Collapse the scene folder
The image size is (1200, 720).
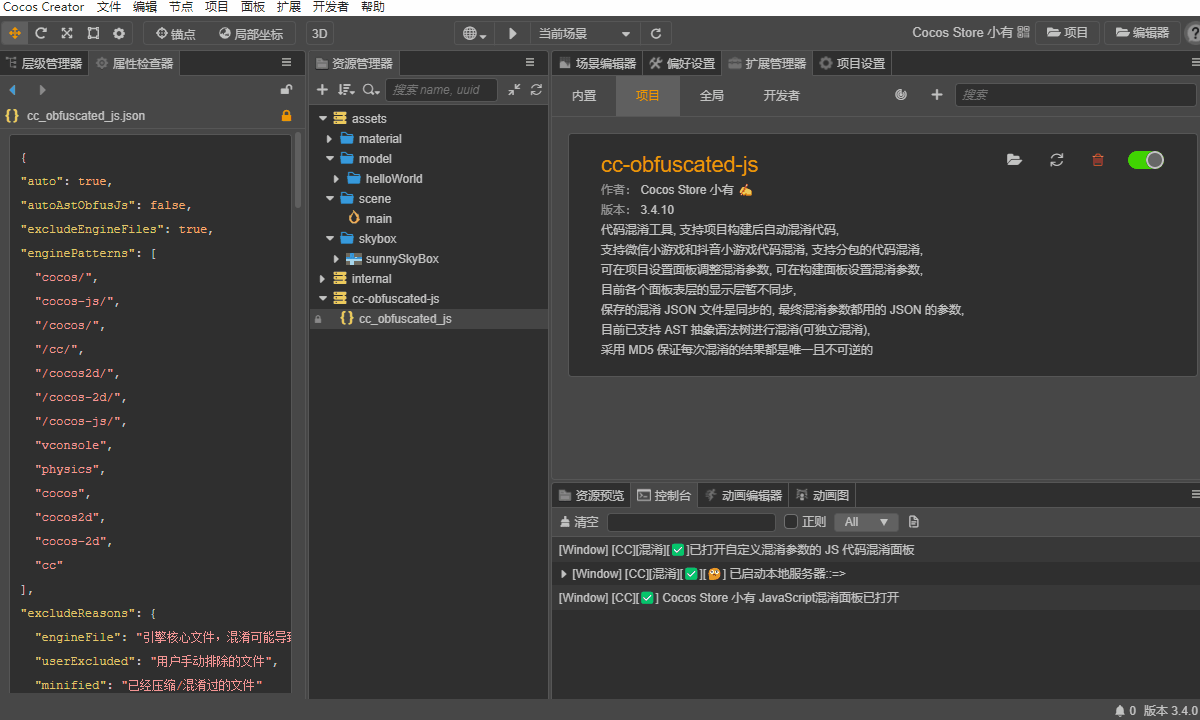click(x=330, y=199)
